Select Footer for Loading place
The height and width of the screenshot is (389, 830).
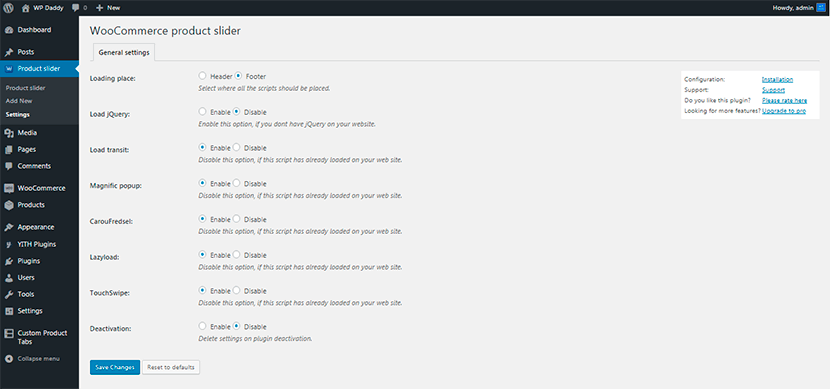click(x=238, y=76)
